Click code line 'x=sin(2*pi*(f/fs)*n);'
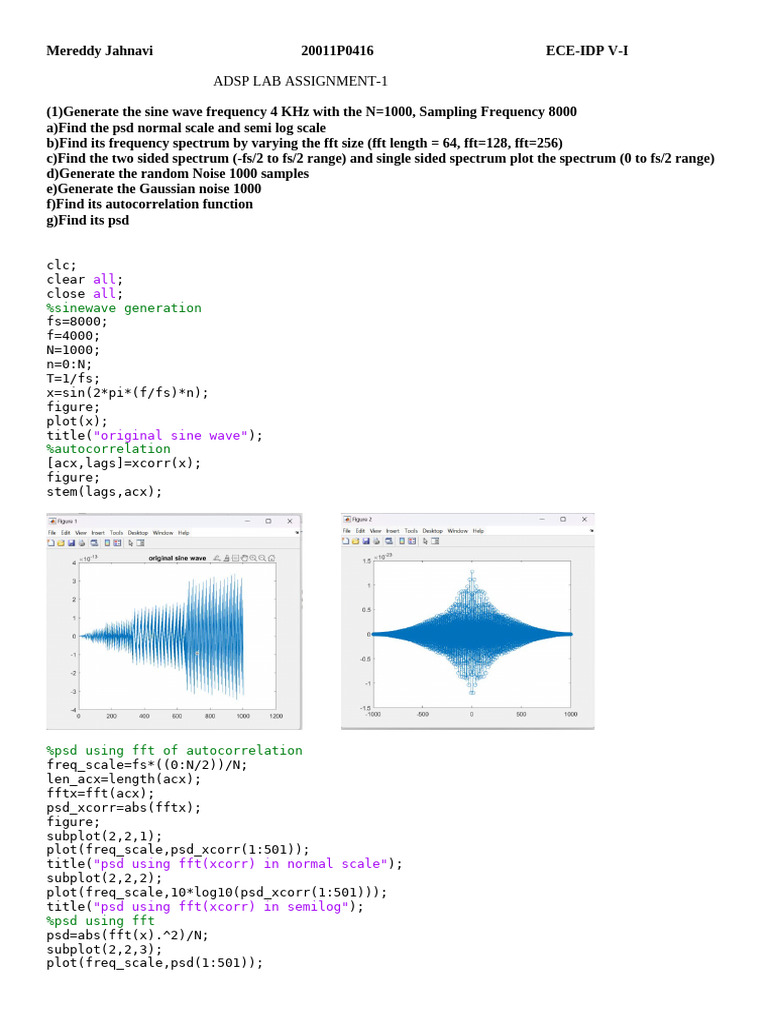Image resolution: width=768 pixels, height=1024 pixels. click(x=127, y=392)
